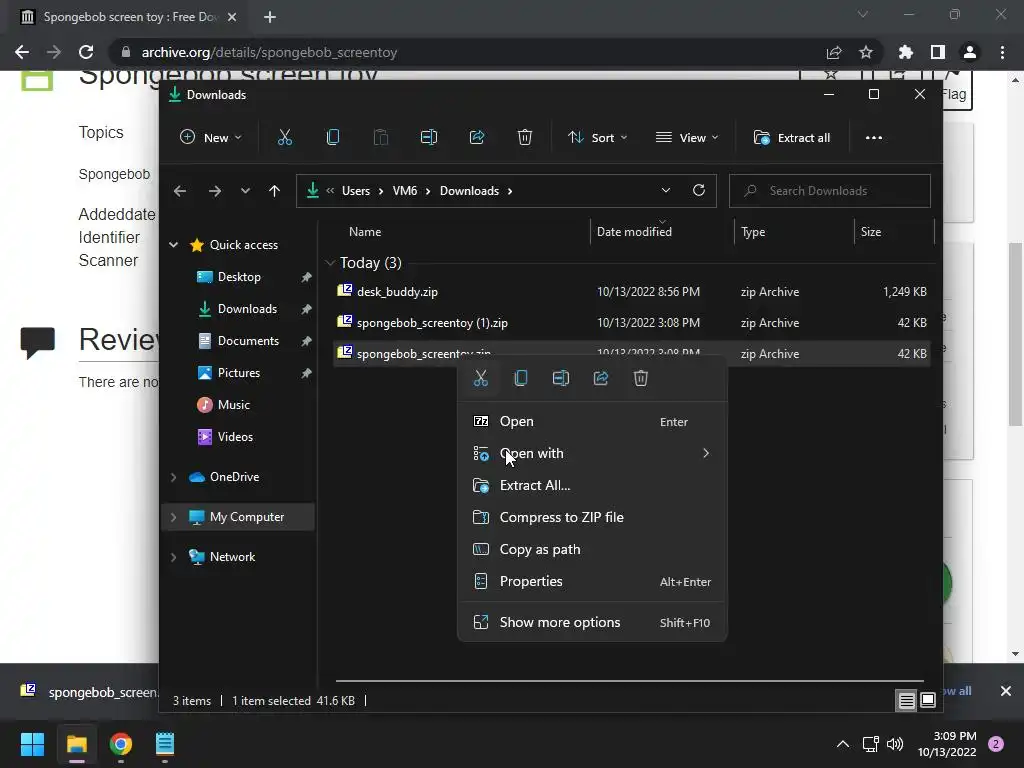Close Chrome downloads bar
The height and width of the screenshot is (768, 1024).
tap(1006, 691)
